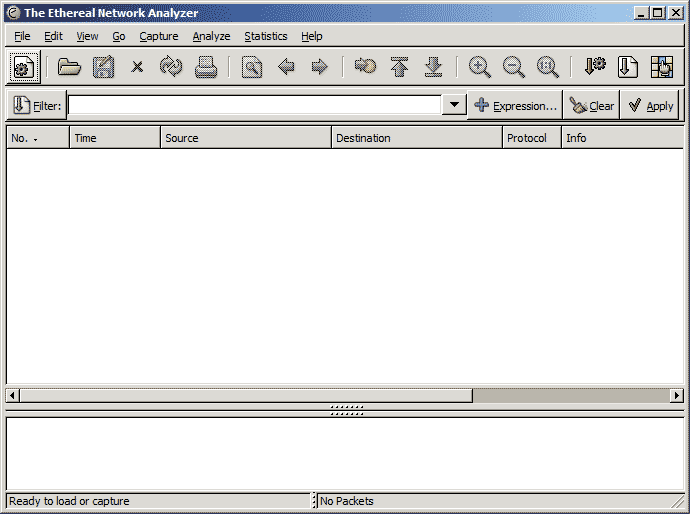Open the Analyze menu
The height and width of the screenshot is (514, 690).
click(211, 36)
